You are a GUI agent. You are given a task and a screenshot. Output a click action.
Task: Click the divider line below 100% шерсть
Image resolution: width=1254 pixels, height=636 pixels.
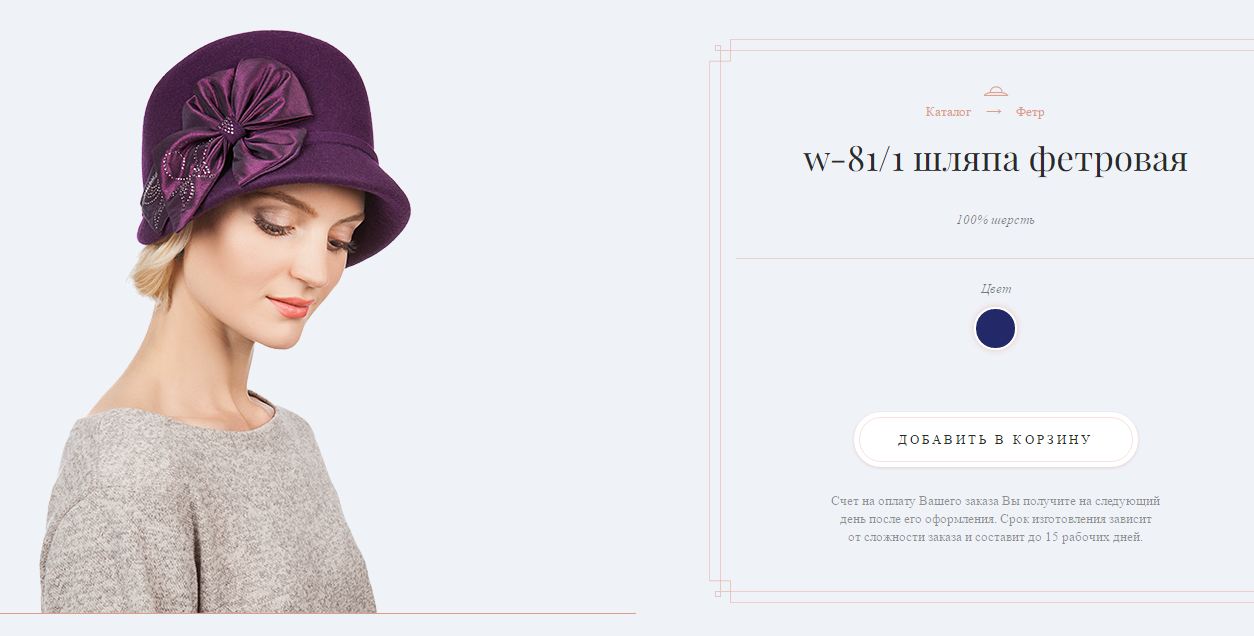pos(995,258)
